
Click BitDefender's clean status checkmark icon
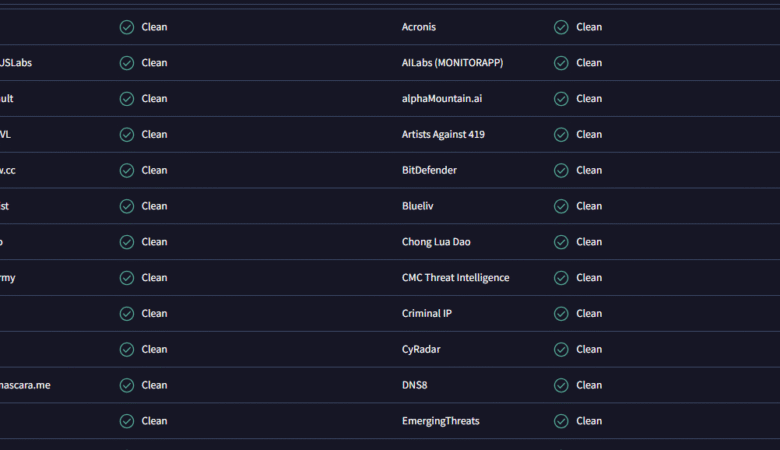click(x=561, y=171)
